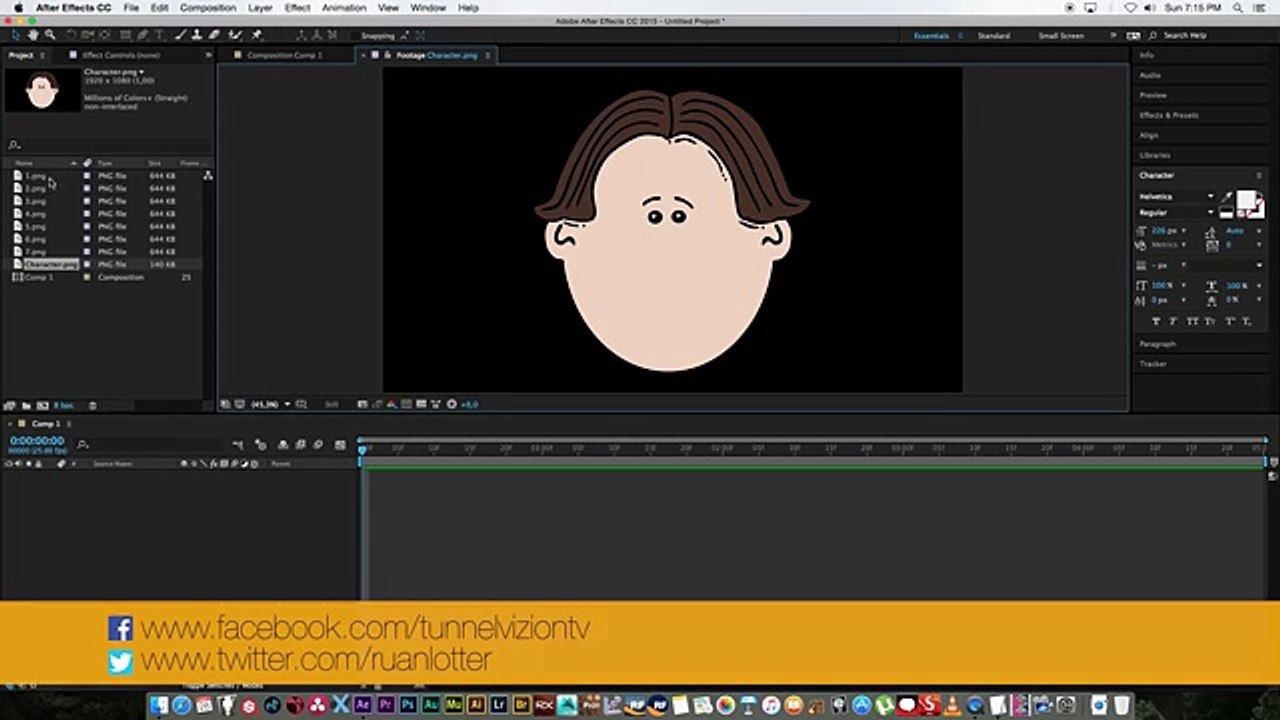This screenshot has width=1280, height=720.
Task: Toggle Frame Blending switch in timeline
Action: point(300,444)
